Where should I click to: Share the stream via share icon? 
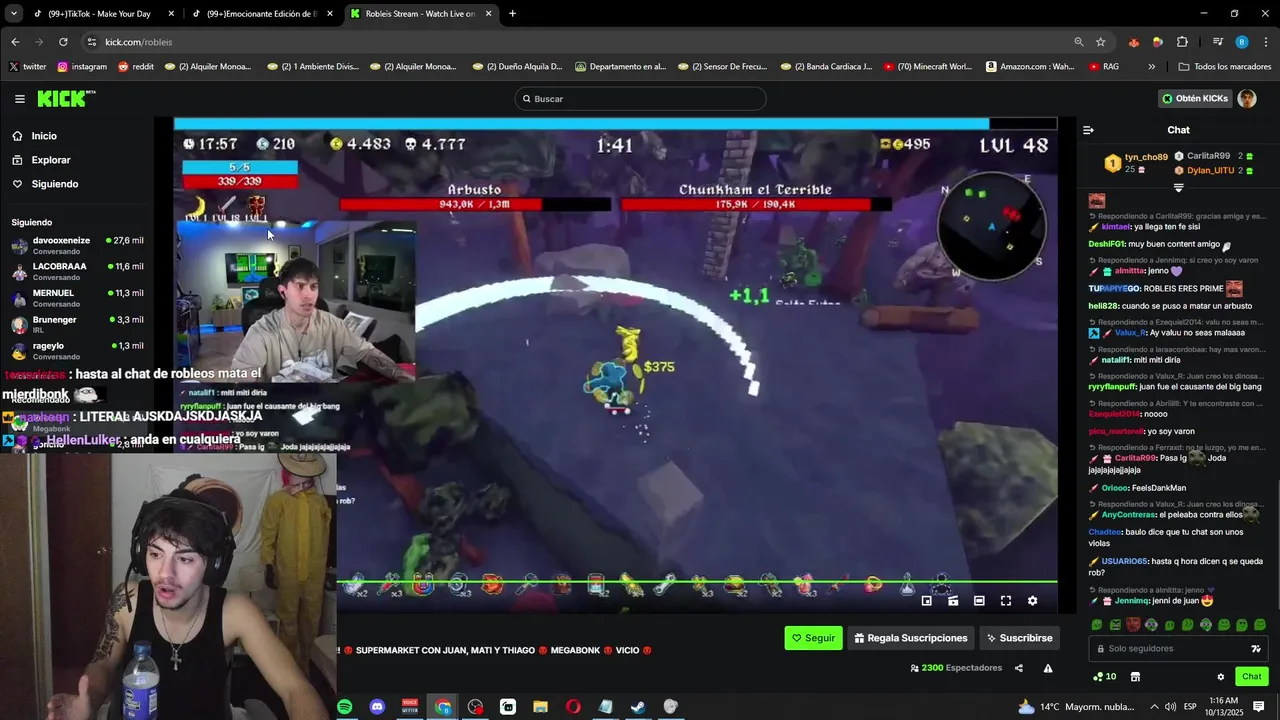1019,668
